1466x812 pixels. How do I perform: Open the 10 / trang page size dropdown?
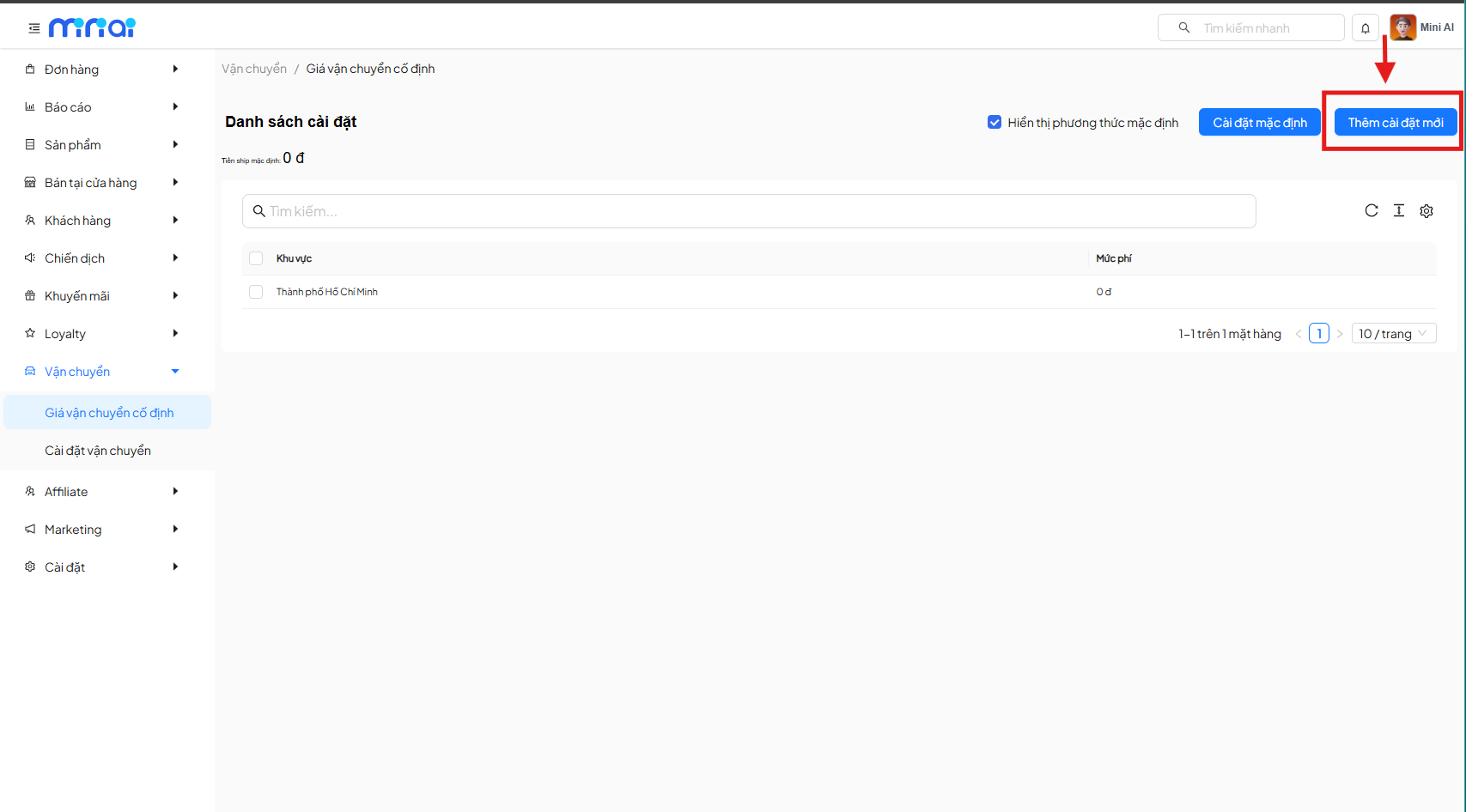click(x=1393, y=334)
